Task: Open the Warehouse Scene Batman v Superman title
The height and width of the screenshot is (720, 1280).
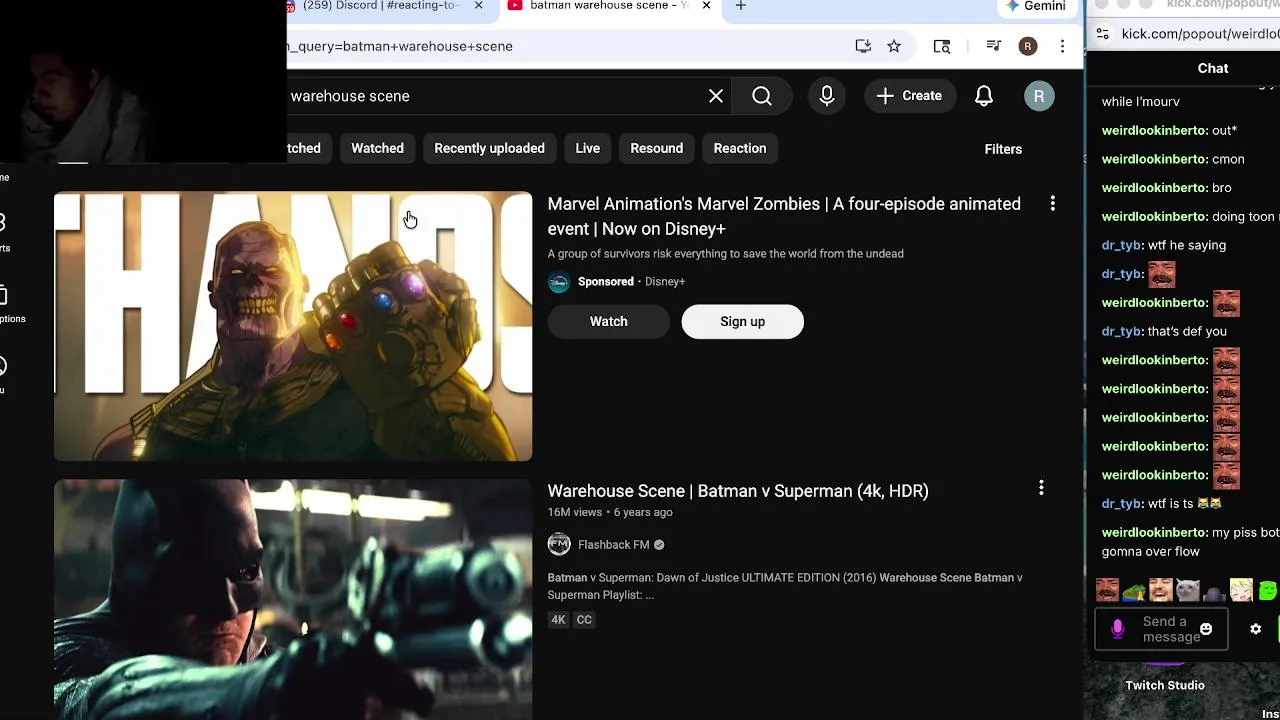Action: [738, 491]
